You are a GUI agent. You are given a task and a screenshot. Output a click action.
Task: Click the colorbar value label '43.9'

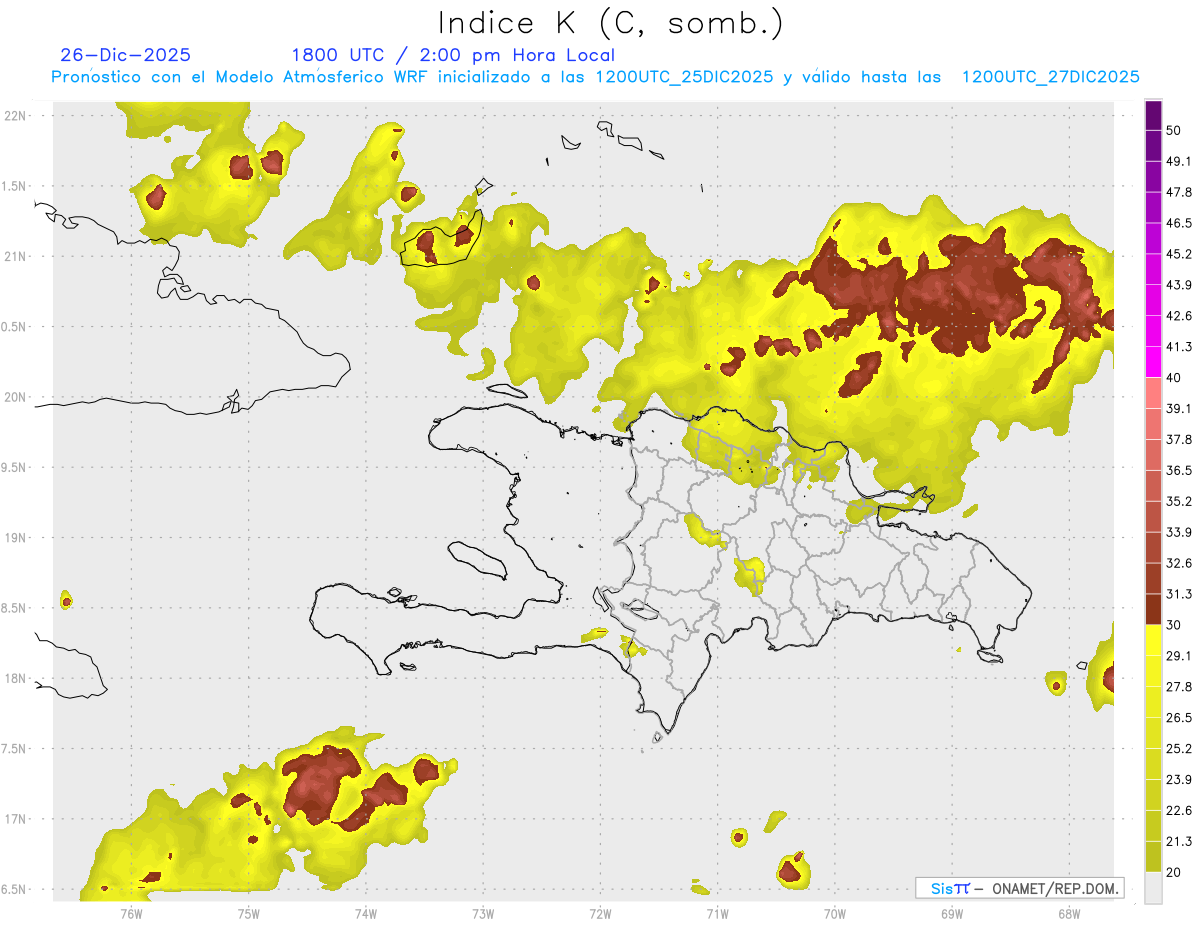click(x=1178, y=285)
